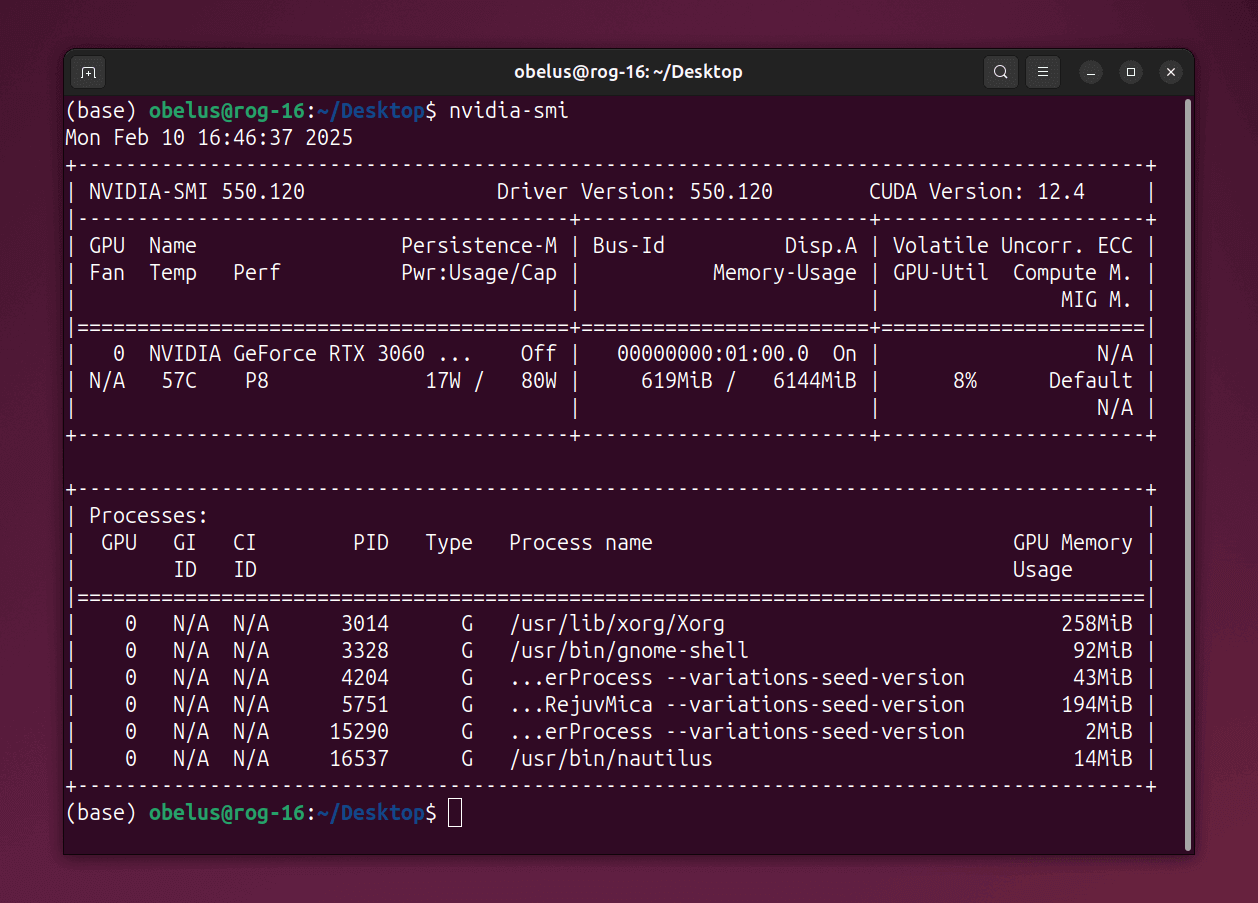
Task: Click the Driver Version: 550.120 text
Action: 635,192
